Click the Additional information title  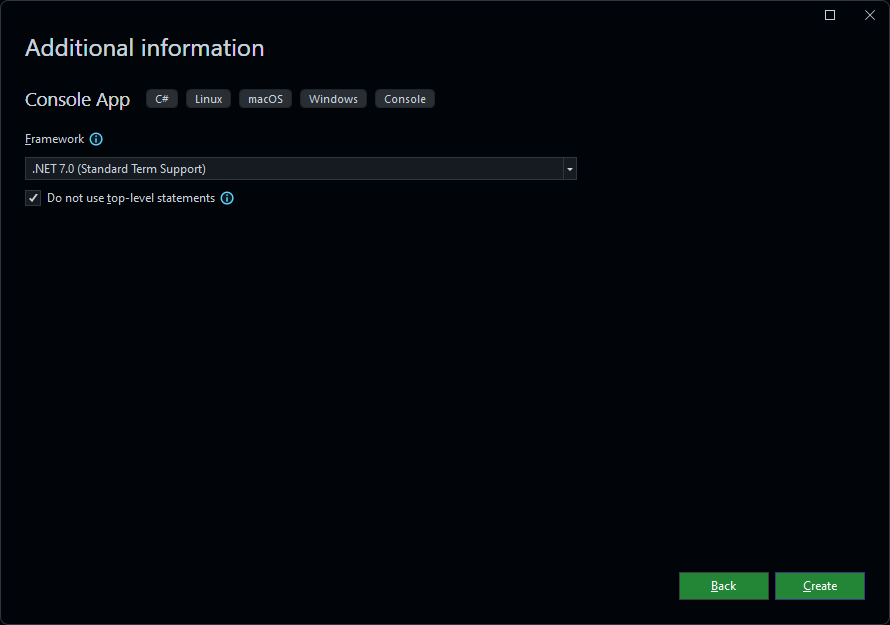[x=143, y=48]
